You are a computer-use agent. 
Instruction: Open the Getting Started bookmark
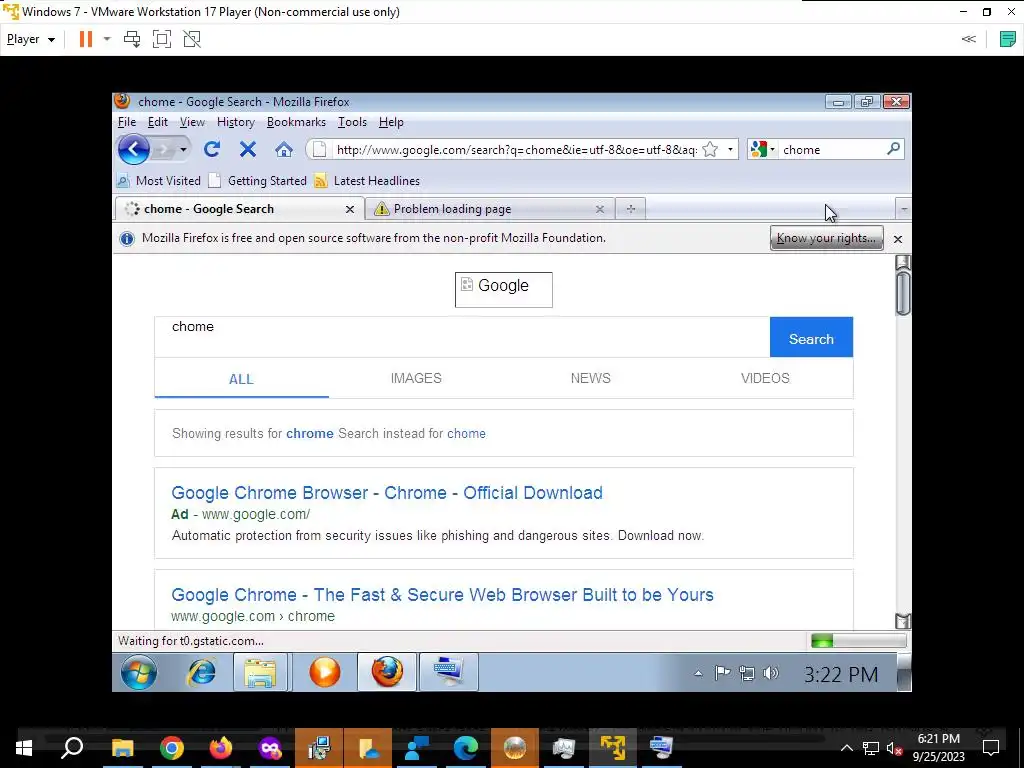[258, 181]
